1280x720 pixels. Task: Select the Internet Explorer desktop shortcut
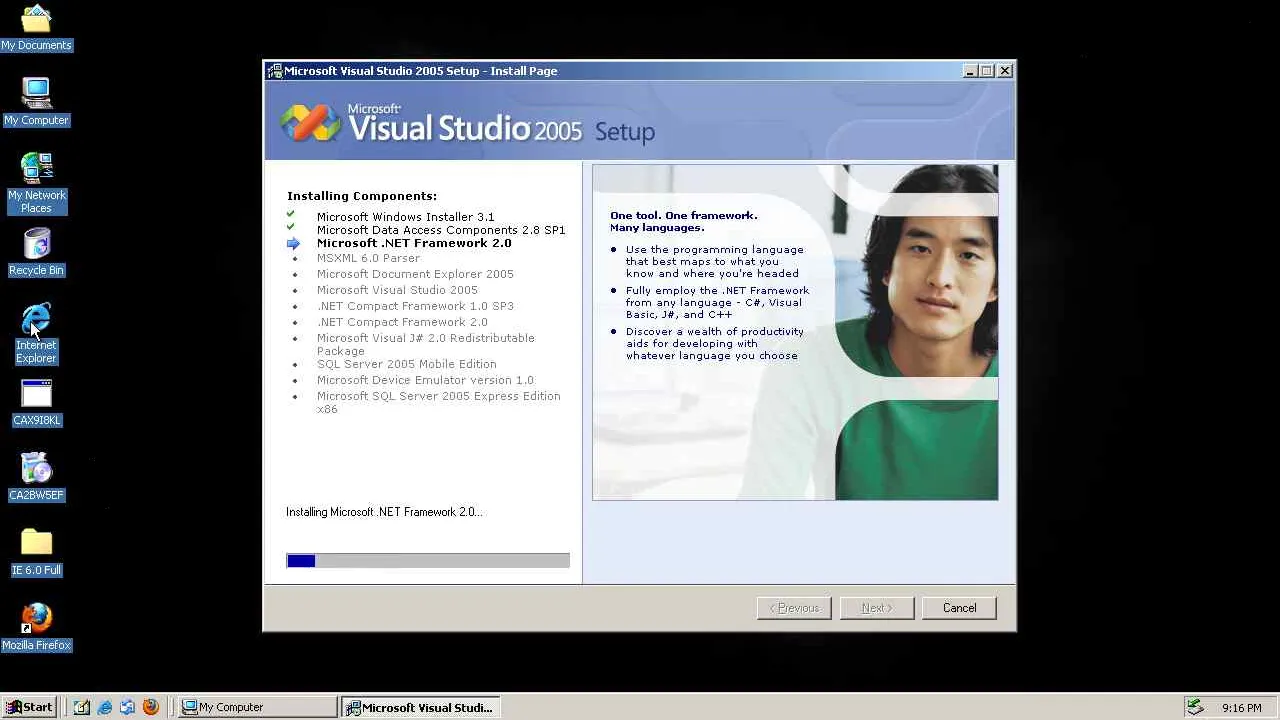coord(36,334)
